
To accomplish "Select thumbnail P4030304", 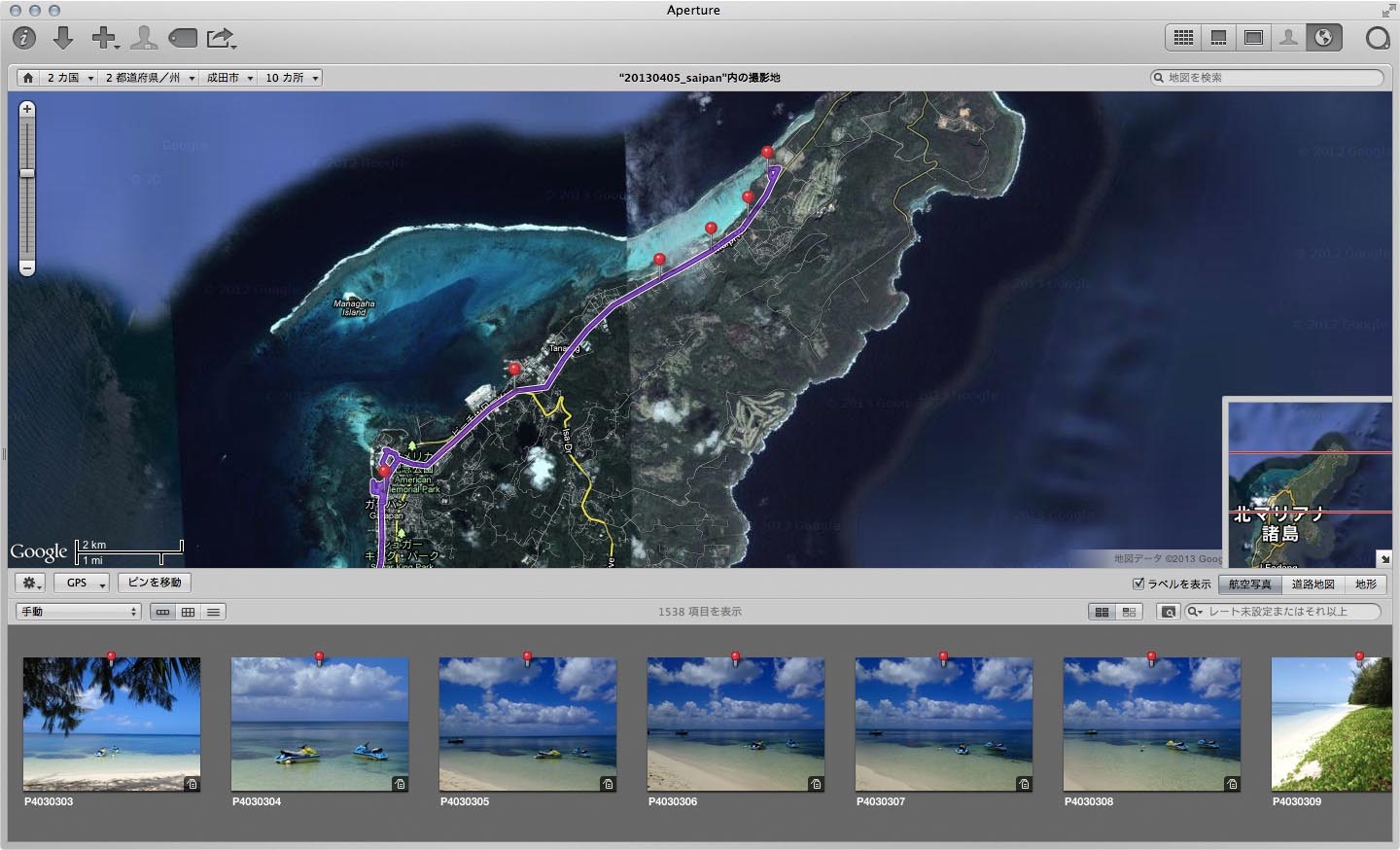I will pos(320,725).
